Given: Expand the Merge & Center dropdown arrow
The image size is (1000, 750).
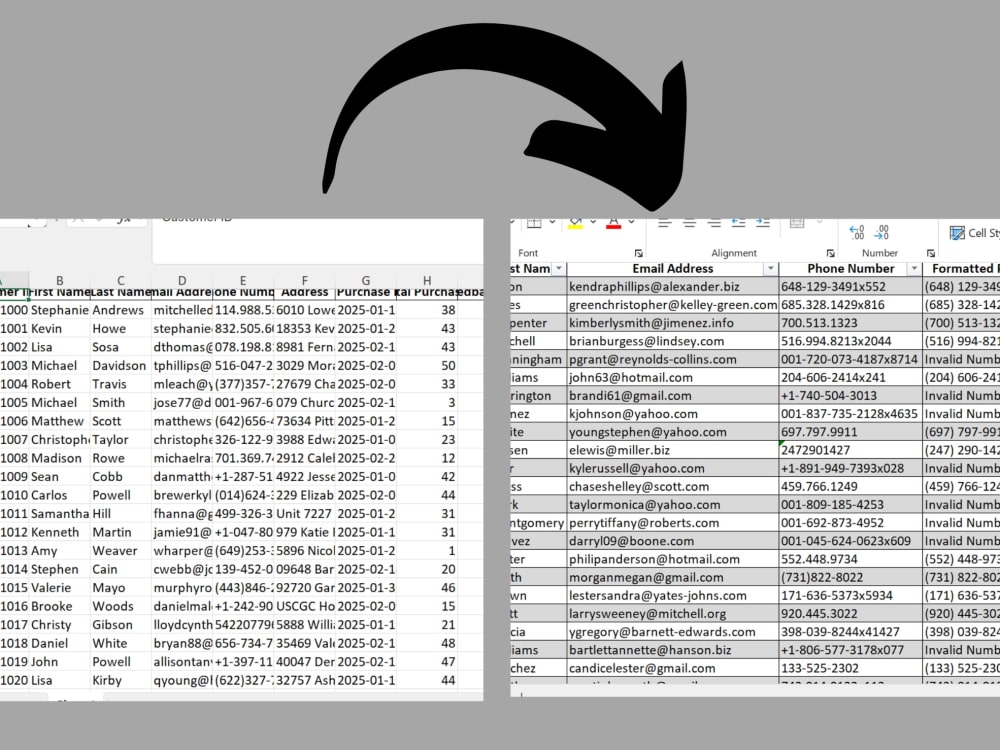Looking at the screenshot, I should coord(818,222).
